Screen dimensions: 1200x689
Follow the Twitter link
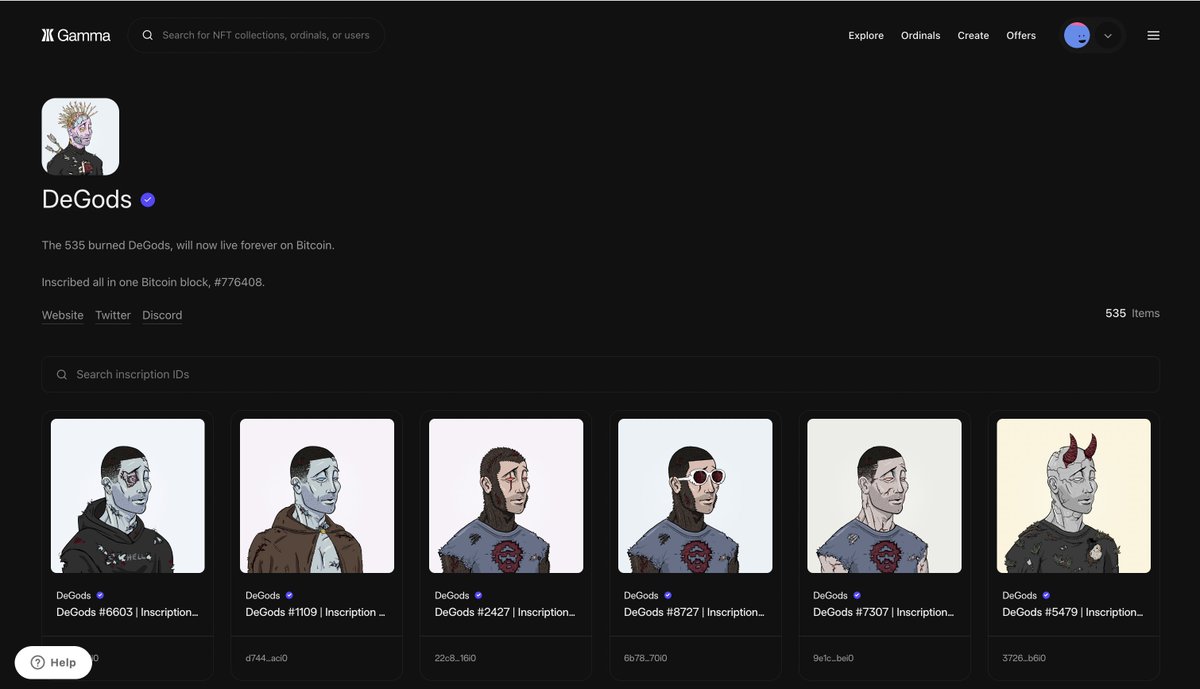point(113,315)
